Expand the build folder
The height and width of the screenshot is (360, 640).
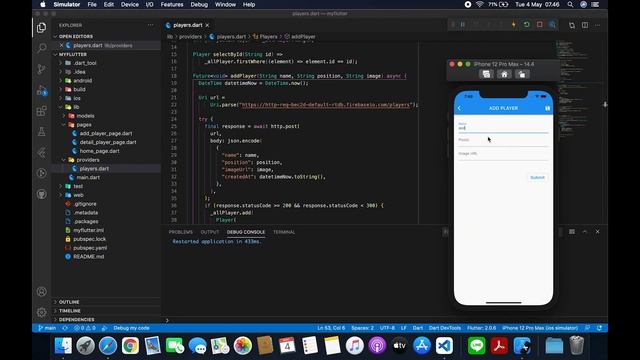click(79, 89)
